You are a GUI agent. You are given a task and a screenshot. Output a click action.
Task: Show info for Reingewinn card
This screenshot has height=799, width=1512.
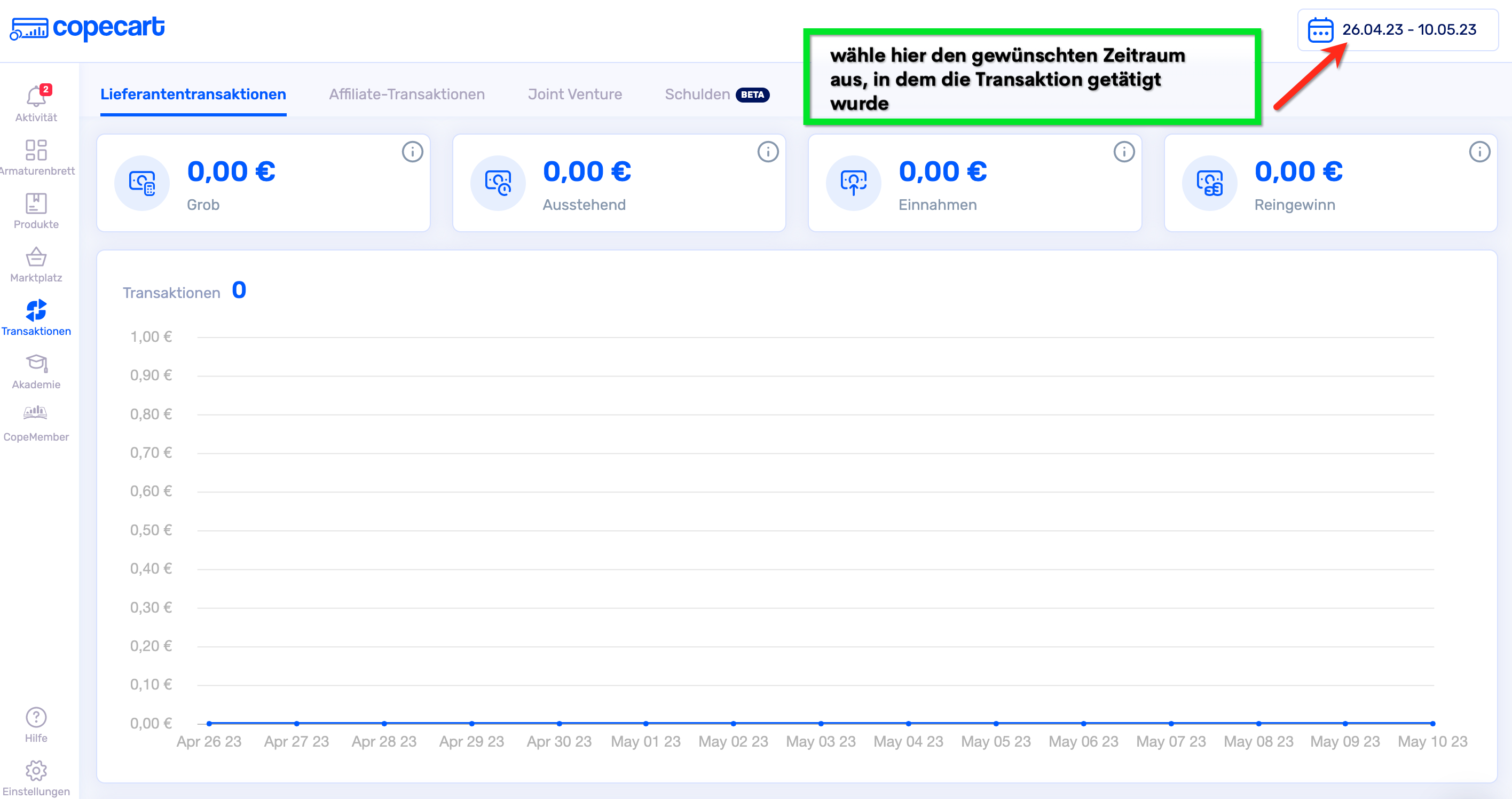pos(1479,152)
